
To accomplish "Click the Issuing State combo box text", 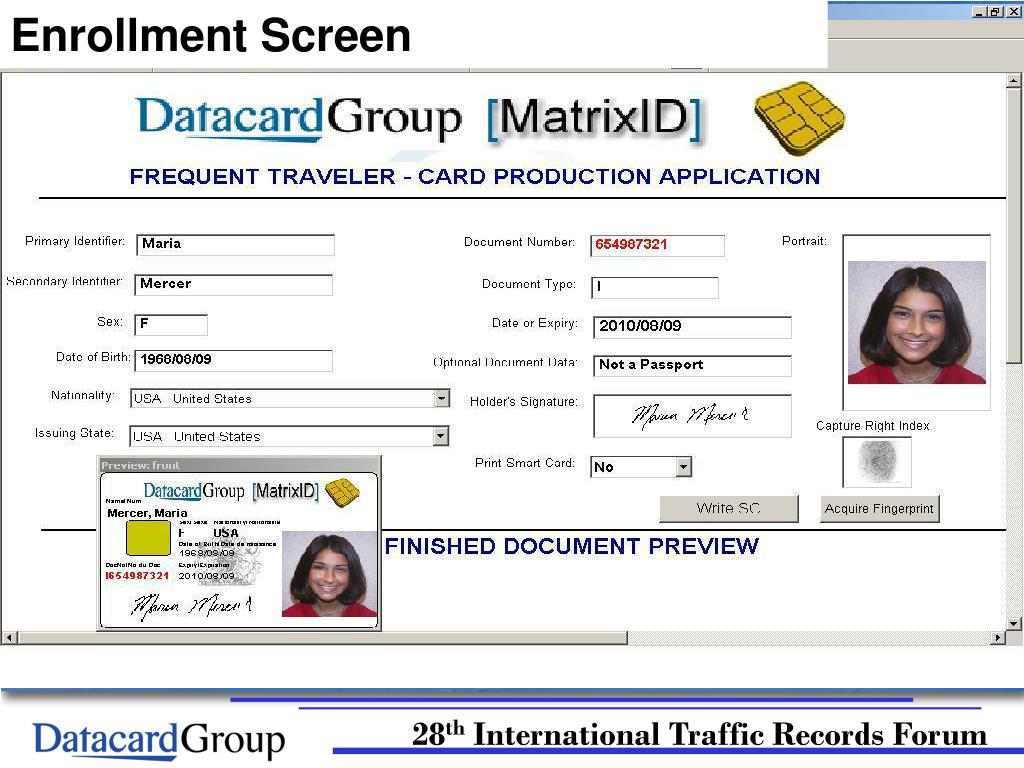I will click(x=196, y=436).
